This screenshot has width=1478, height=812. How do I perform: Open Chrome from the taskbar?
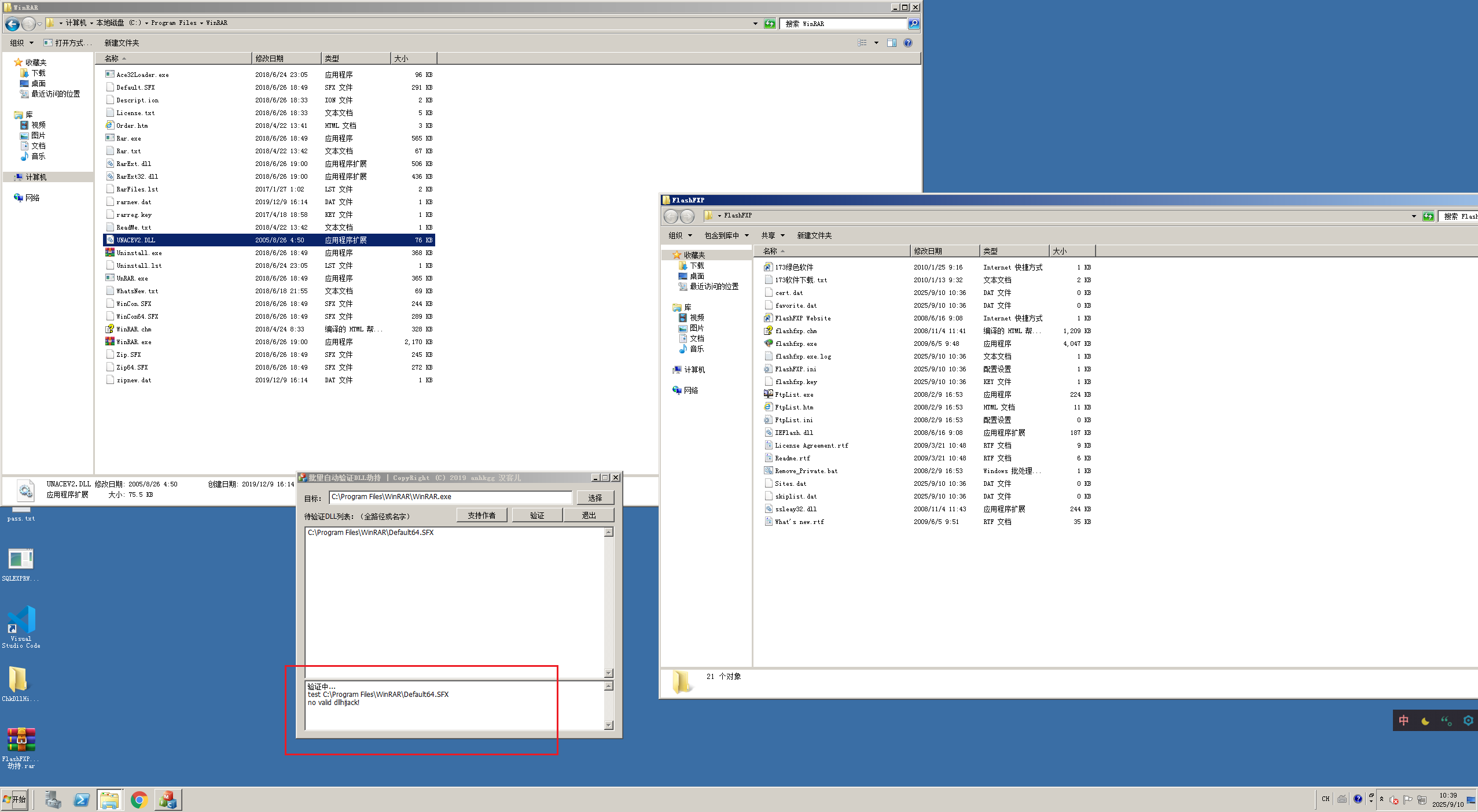pos(139,800)
